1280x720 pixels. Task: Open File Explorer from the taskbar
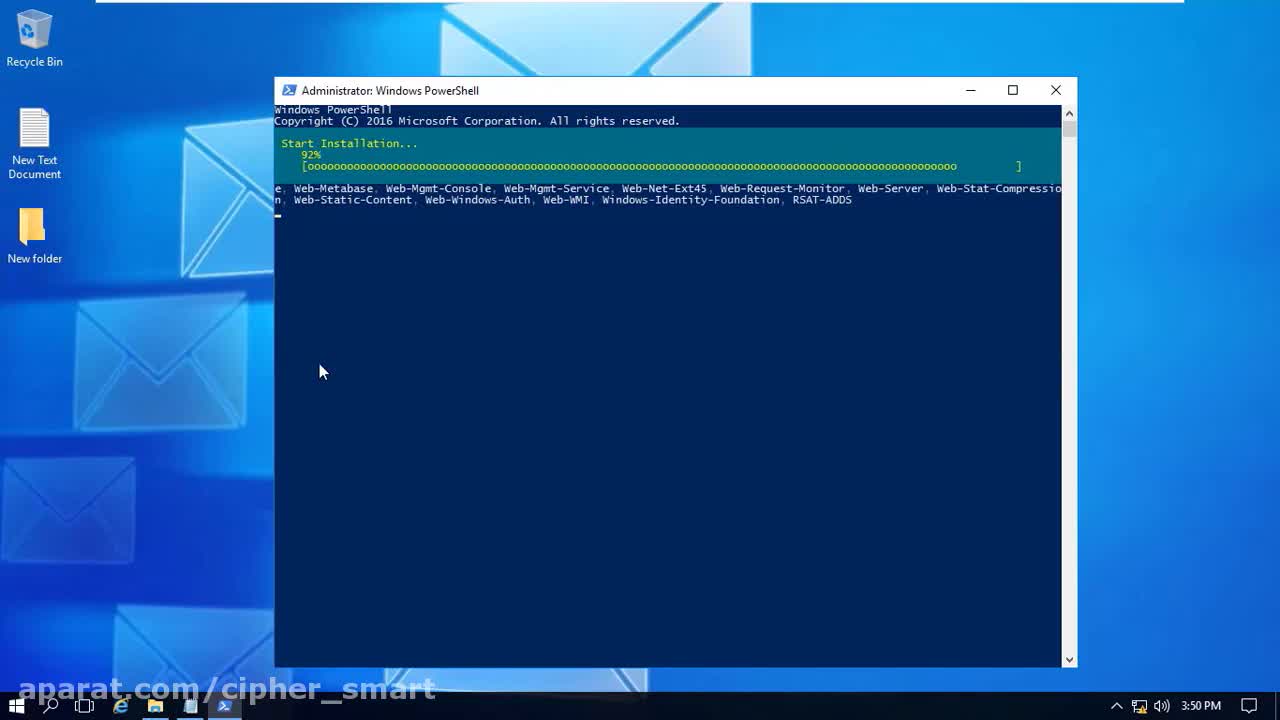(x=155, y=706)
